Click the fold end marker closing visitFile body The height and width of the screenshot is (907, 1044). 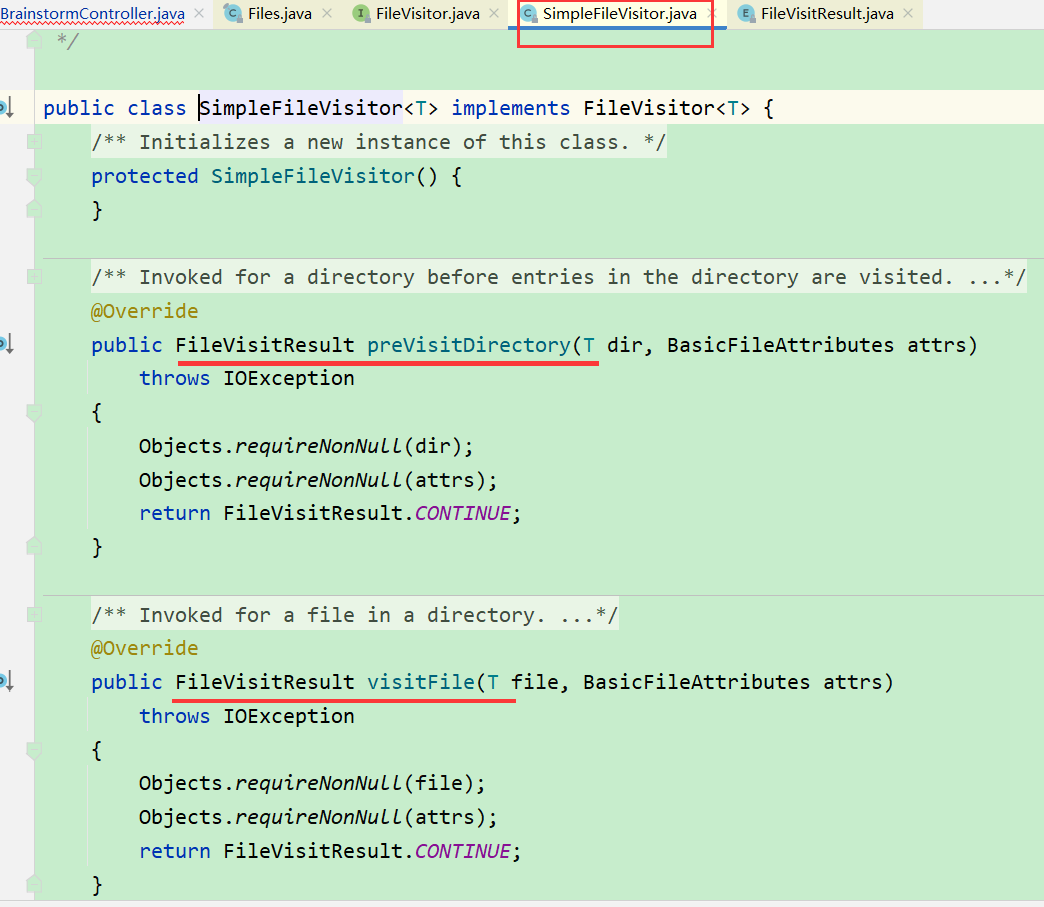[34, 884]
